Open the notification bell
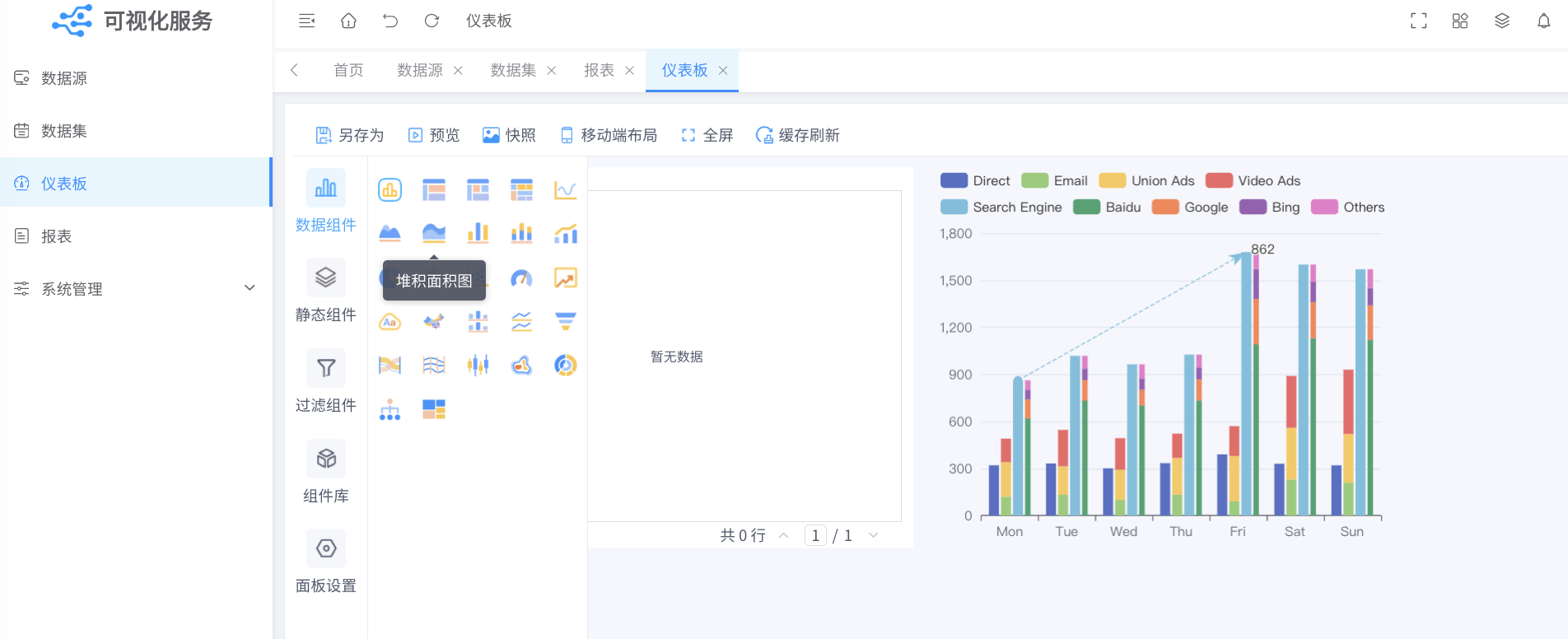The height and width of the screenshot is (639, 1568). [1544, 21]
